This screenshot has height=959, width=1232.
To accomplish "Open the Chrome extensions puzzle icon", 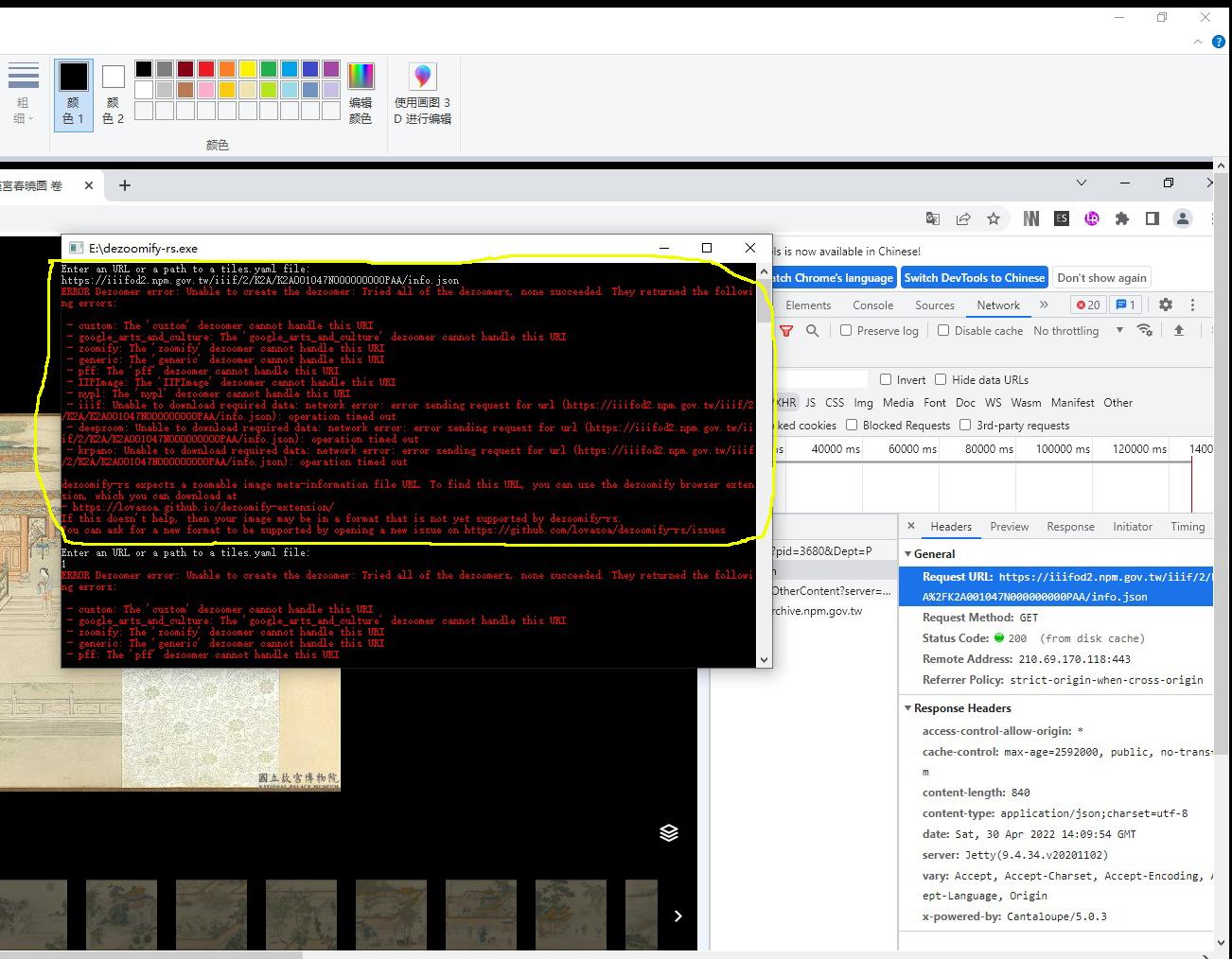I will [x=1122, y=218].
